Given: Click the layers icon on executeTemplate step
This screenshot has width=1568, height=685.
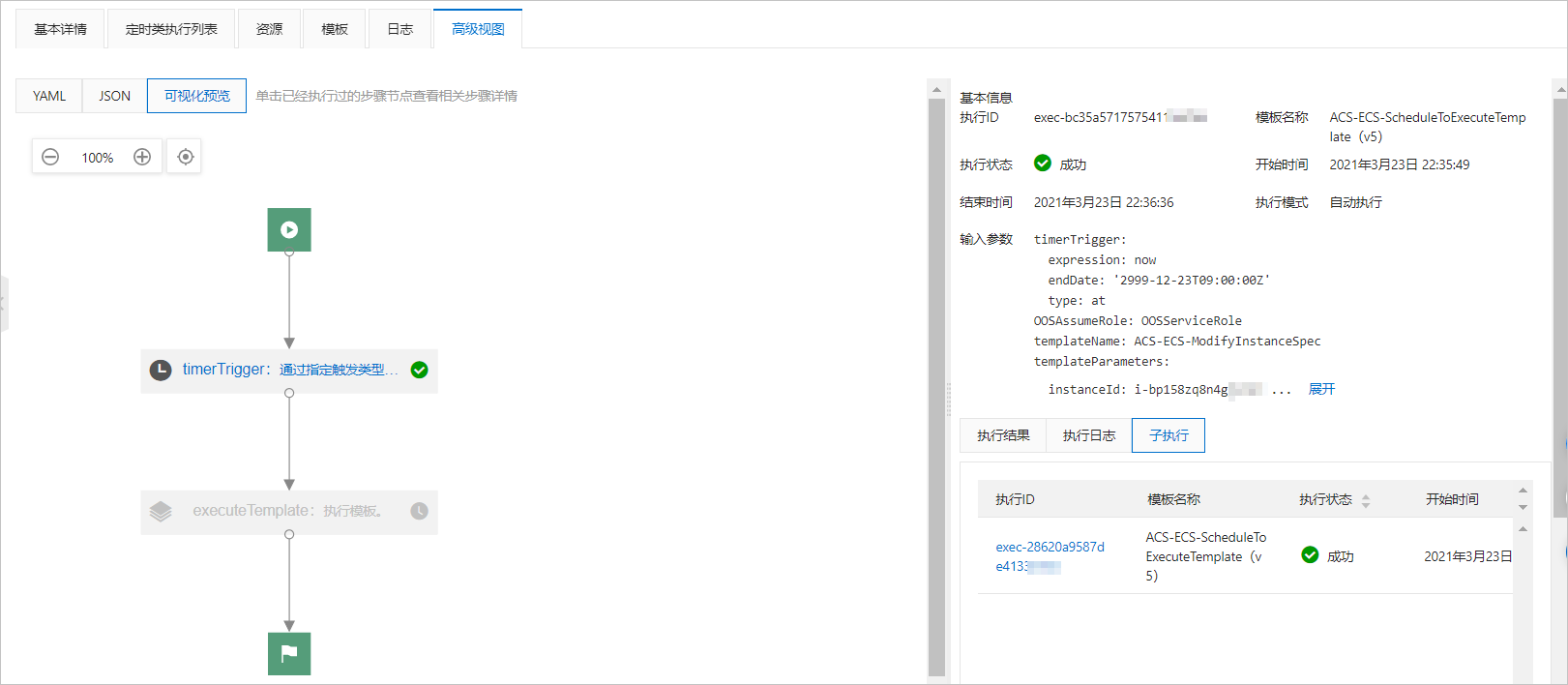Looking at the screenshot, I should pos(161,511).
